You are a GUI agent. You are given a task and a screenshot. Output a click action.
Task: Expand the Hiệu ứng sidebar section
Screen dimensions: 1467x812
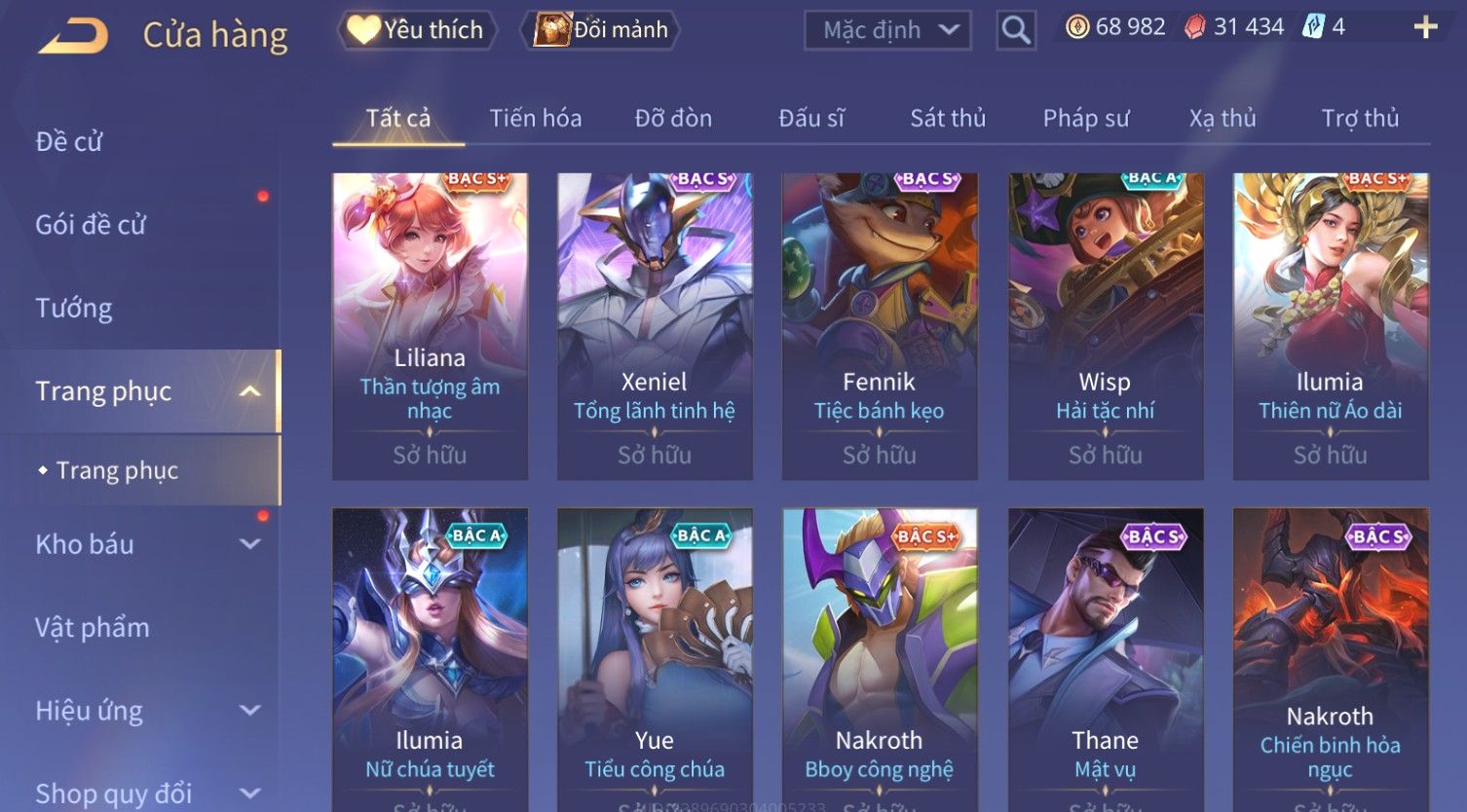click(x=250, y=711)
